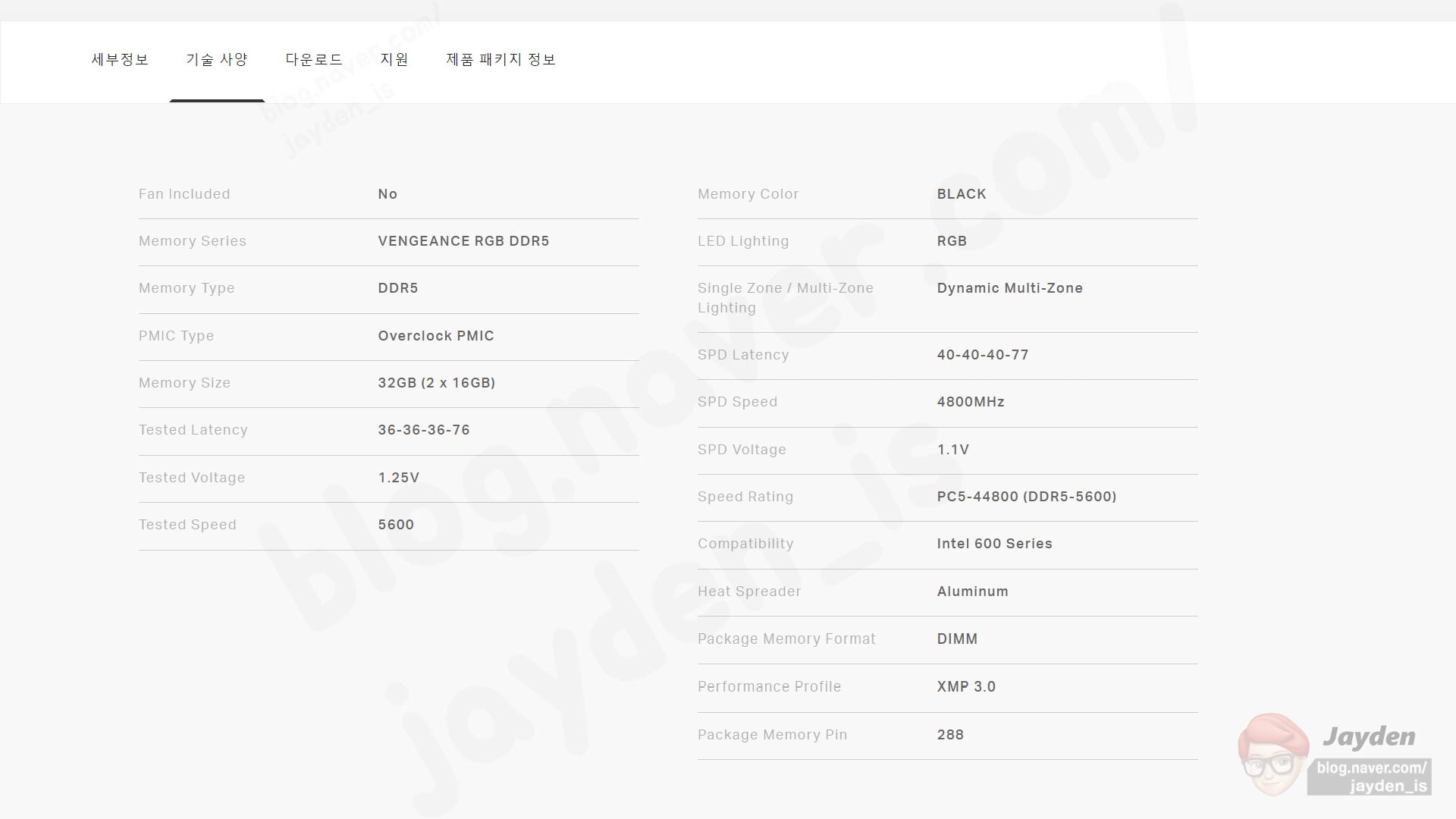
Task: Select the 'No' fan value
Action: [x=388, y=194]
